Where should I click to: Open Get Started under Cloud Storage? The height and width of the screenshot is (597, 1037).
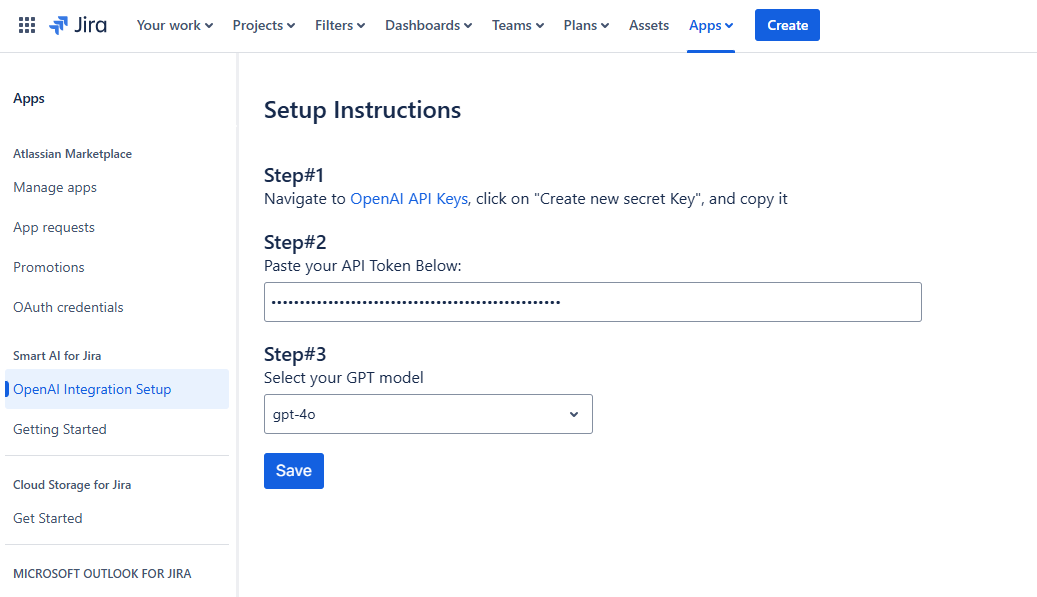point(48,519)
